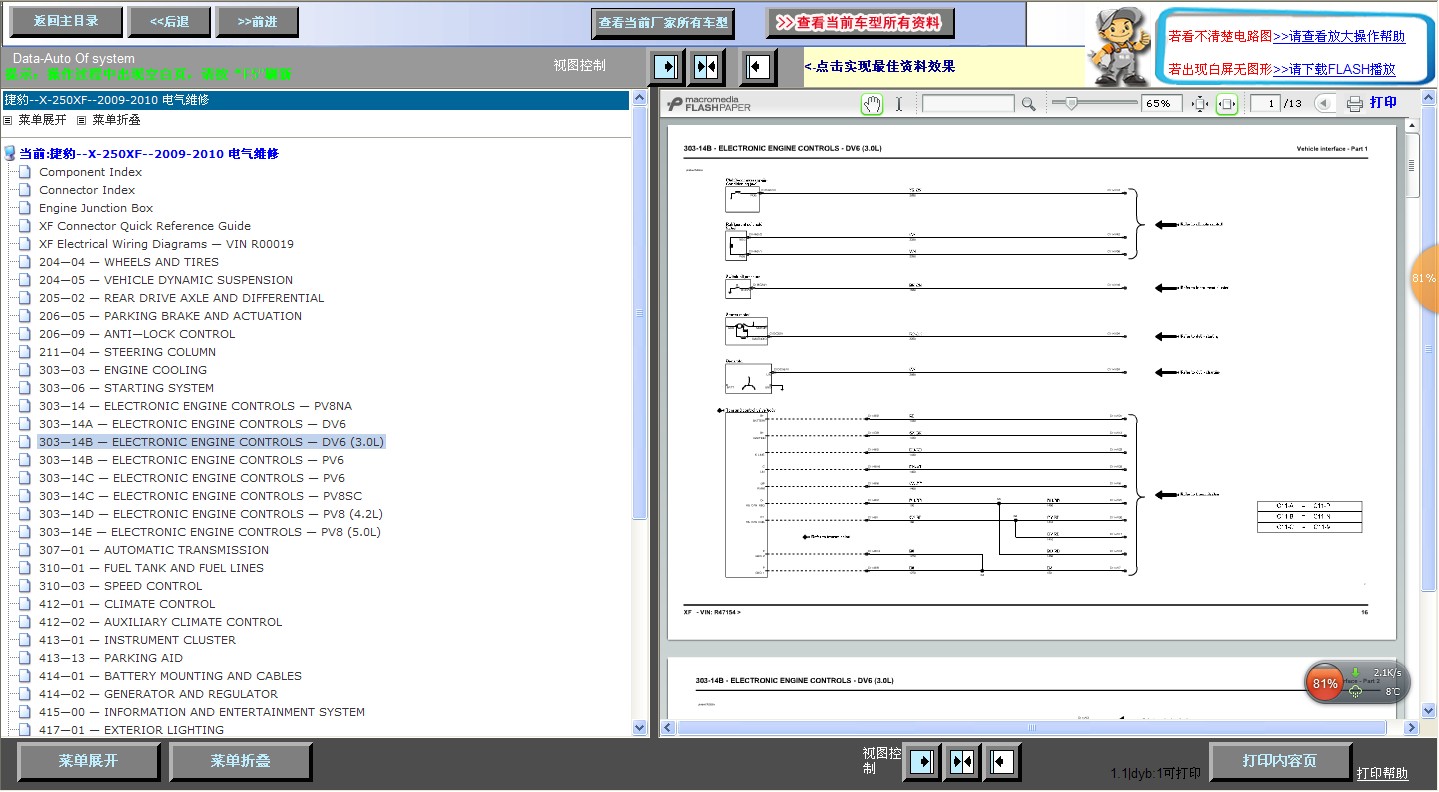Screen dimensions: 1439x792
Task: Select 303—14B ELECTRONIC ENGINE CONTROLS DV6 (3.0L)
Action: [x=212, y=442]
